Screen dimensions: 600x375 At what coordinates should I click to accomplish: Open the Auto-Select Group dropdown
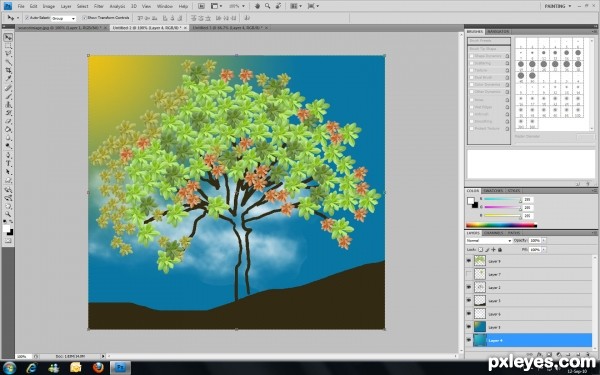[x=64, y=18]
